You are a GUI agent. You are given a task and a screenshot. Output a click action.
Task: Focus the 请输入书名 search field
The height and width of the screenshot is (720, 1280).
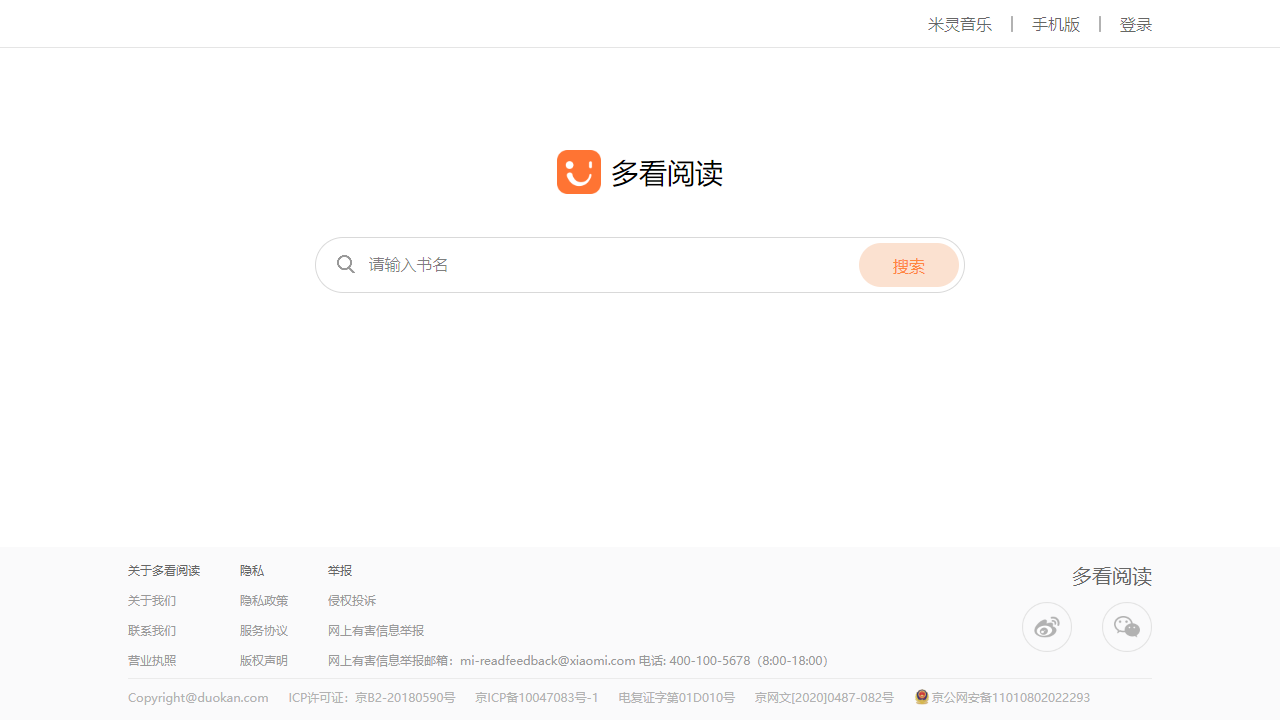tap(610, 265)
